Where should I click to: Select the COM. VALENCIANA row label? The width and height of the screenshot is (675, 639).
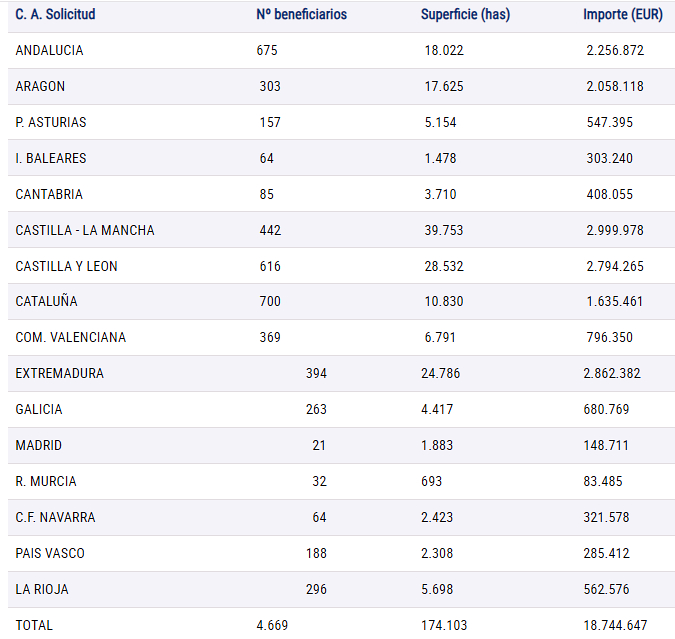point(71,337)
